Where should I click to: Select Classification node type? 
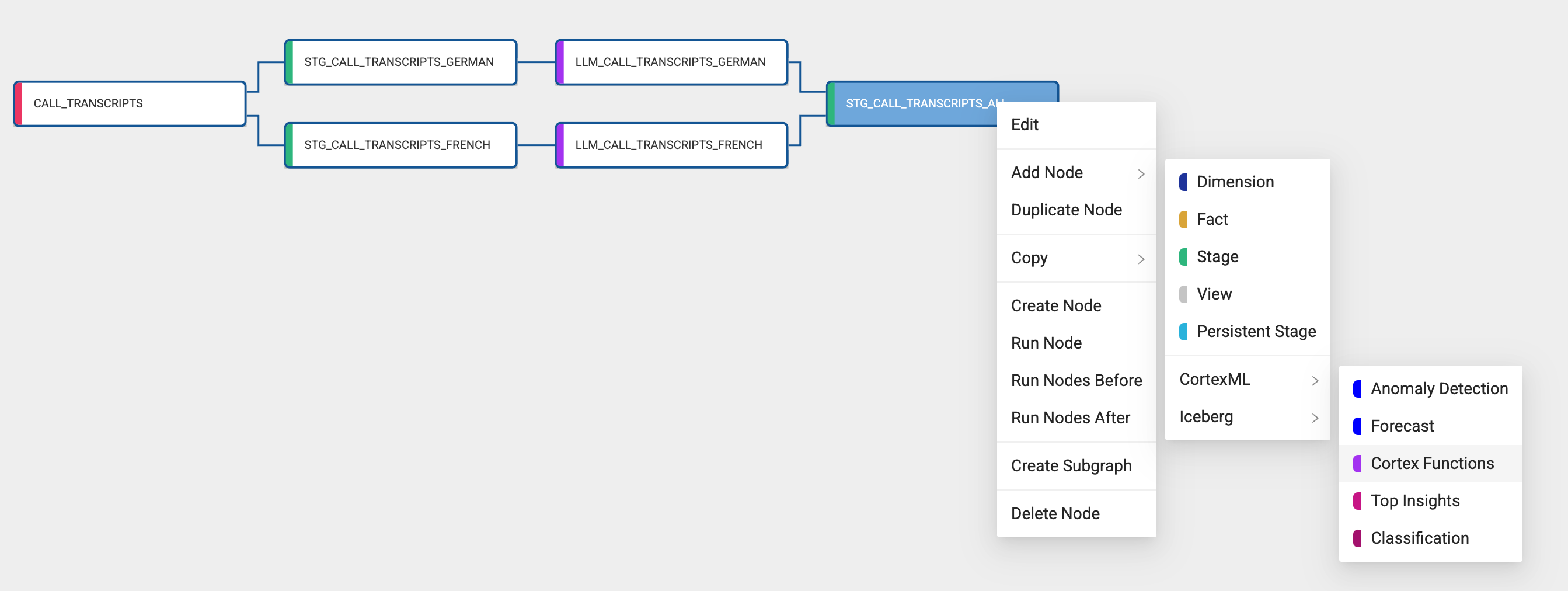[x=1430, y=538]
